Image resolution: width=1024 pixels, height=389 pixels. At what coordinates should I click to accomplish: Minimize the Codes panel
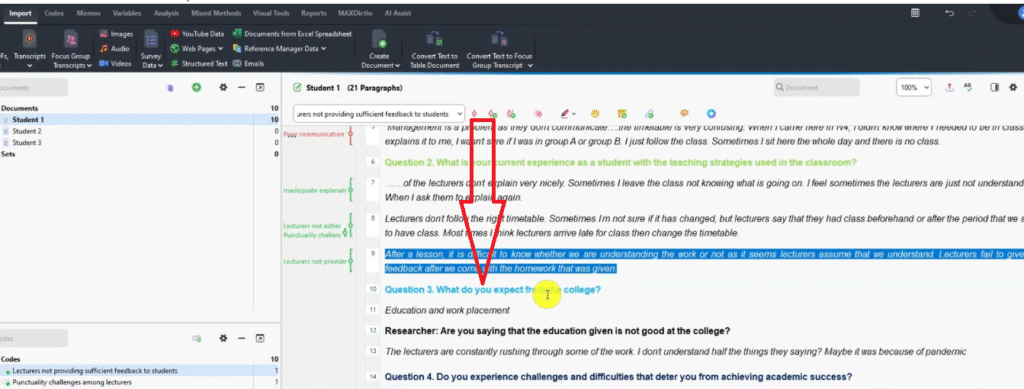242,338
